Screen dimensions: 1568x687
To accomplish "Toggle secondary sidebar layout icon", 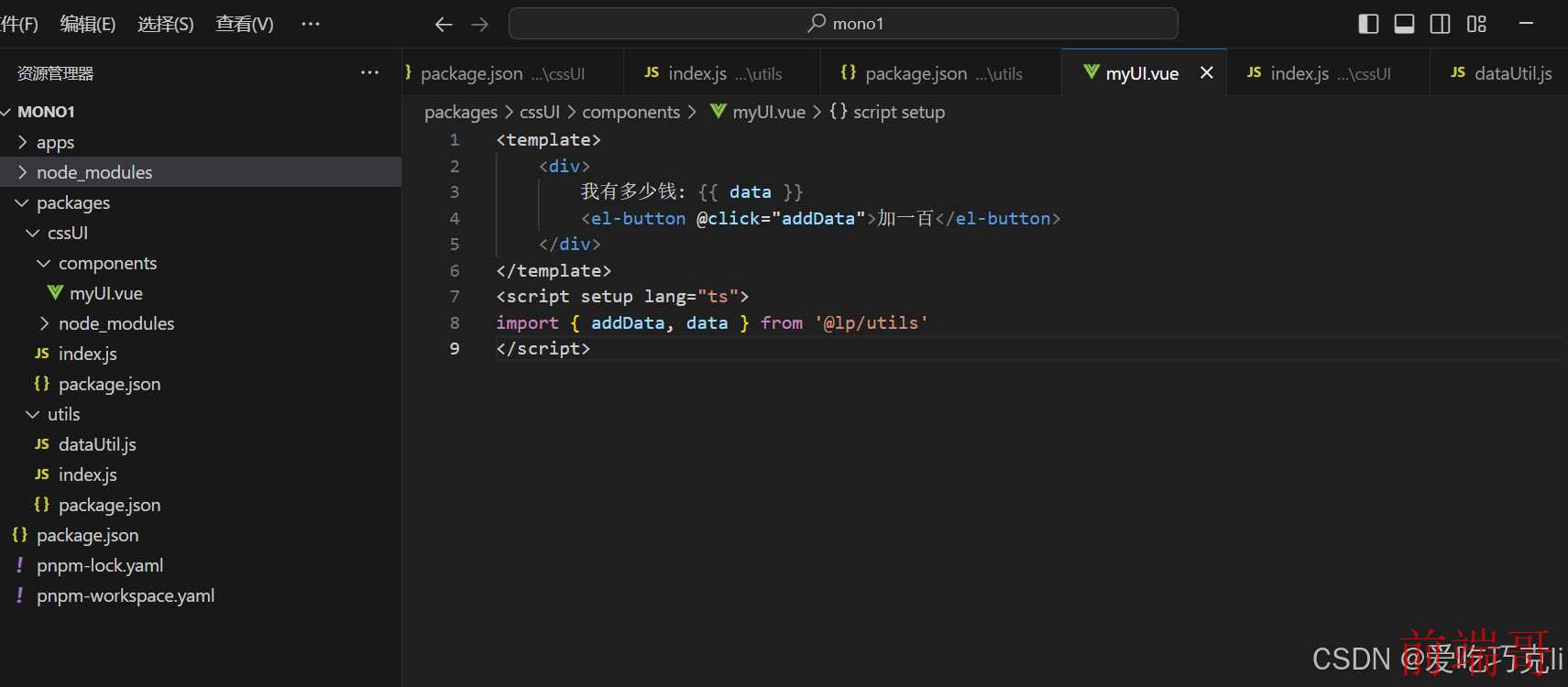I will point(1440,24).
